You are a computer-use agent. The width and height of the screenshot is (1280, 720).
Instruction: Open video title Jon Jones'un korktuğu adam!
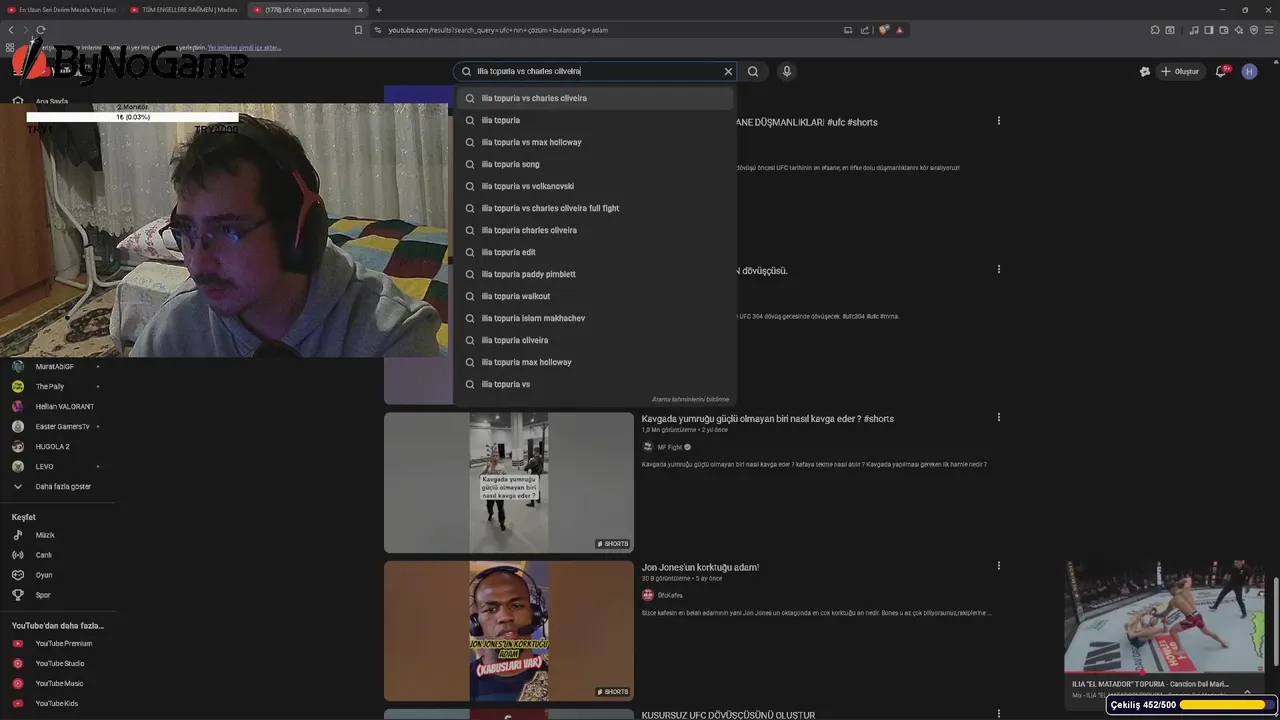tap(700, 567)
